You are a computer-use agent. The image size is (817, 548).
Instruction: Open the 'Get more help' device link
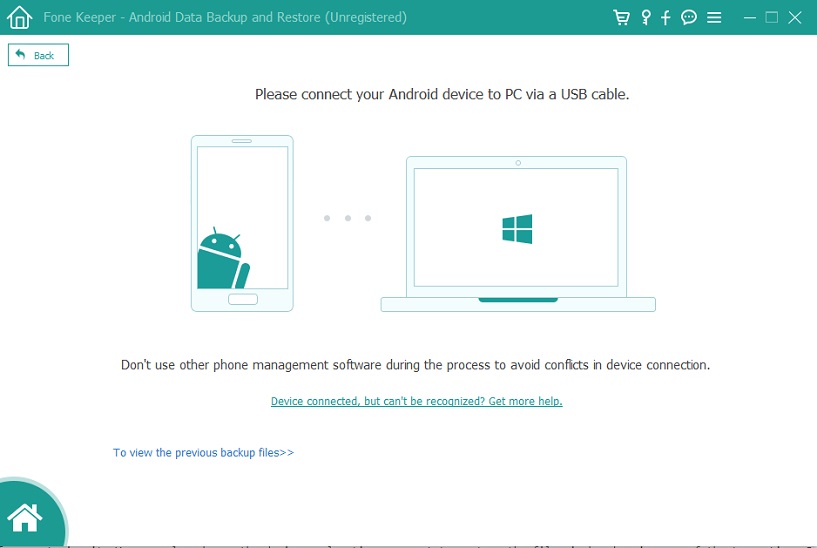coord(416,401)
